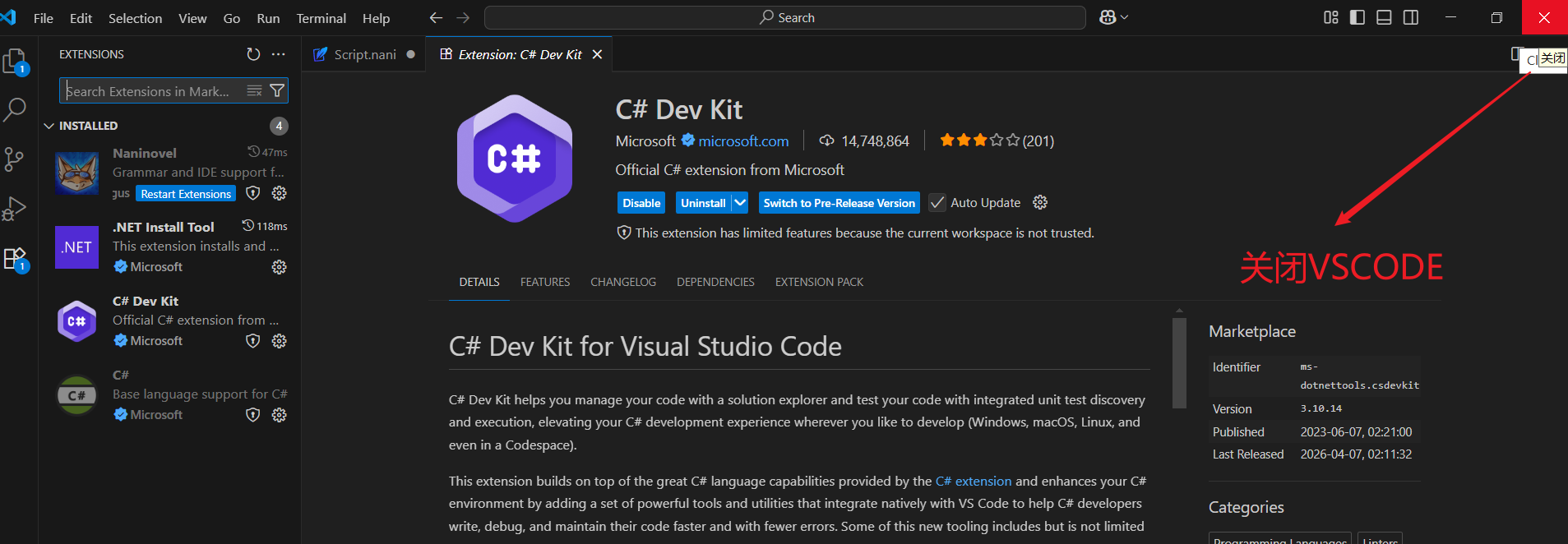
Task: Open .NET Install Tool manage gear
Action: tap(280, 267)
